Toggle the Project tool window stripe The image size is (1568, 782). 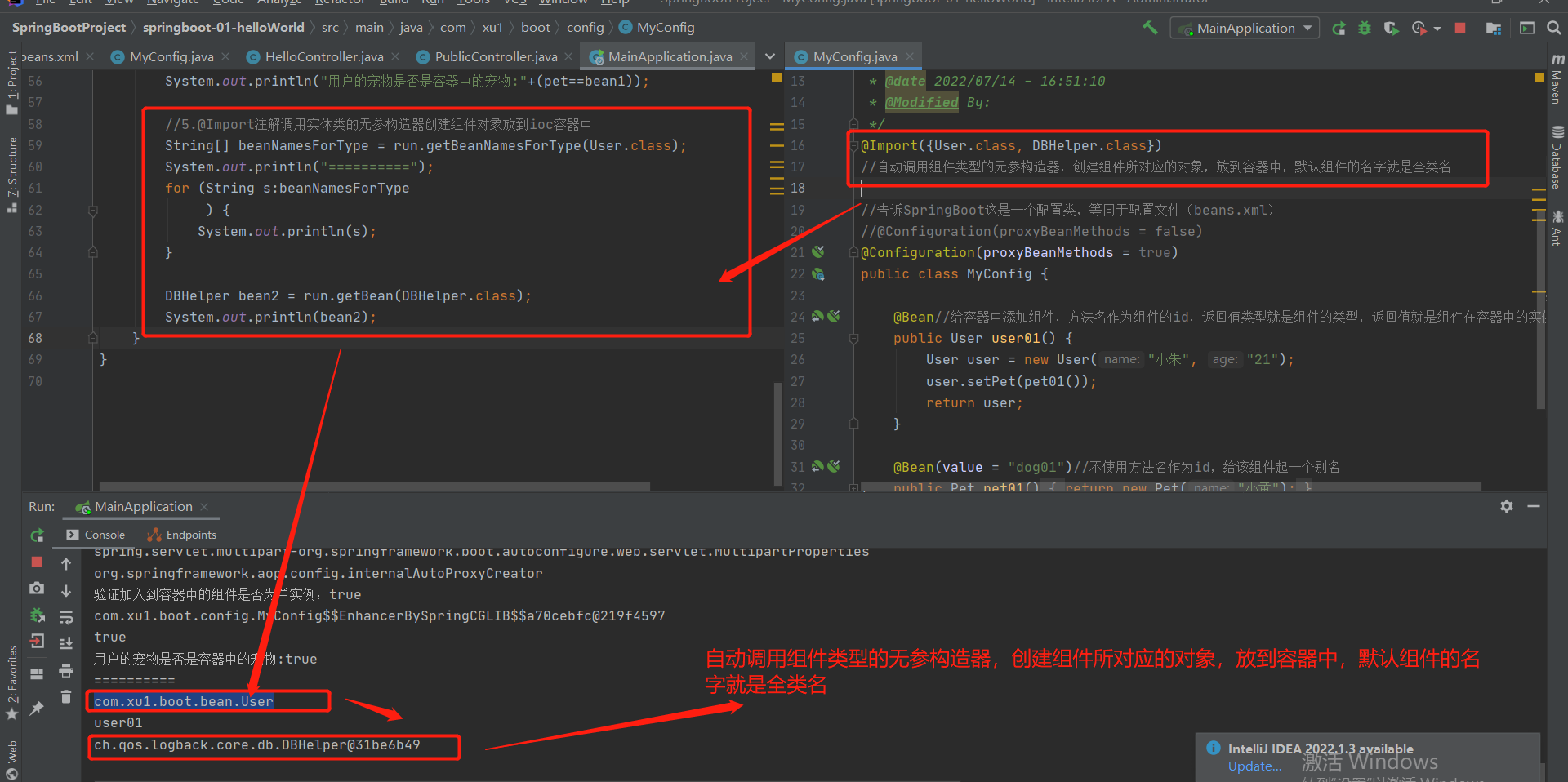pos(11,82)
